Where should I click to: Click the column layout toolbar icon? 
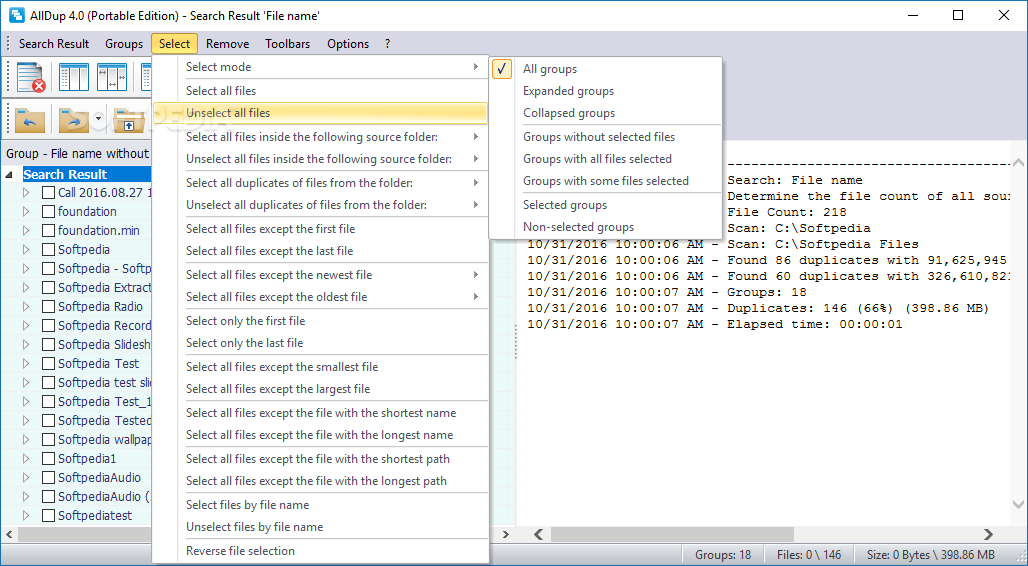[x=73, y=77]
